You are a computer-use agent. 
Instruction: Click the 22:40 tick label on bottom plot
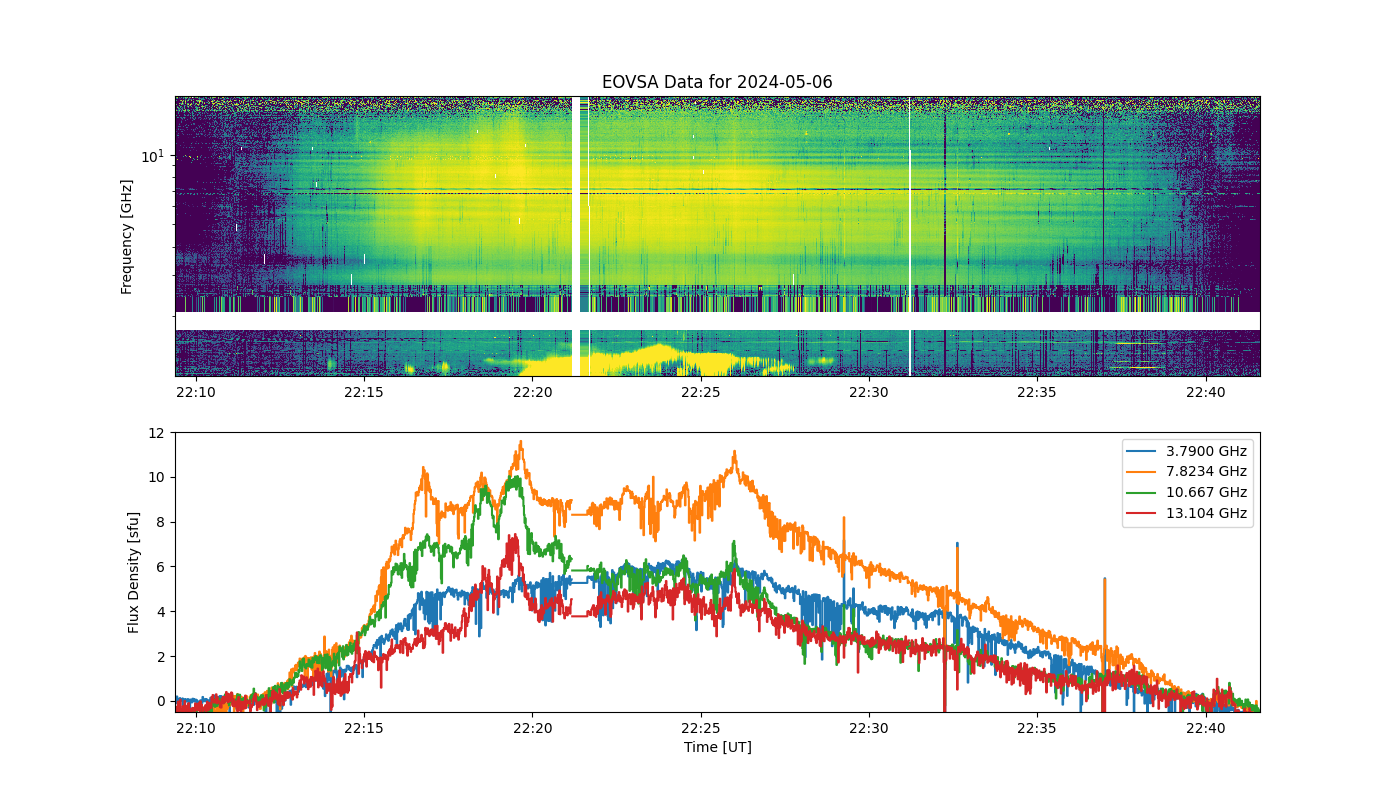pos(1205,729)
